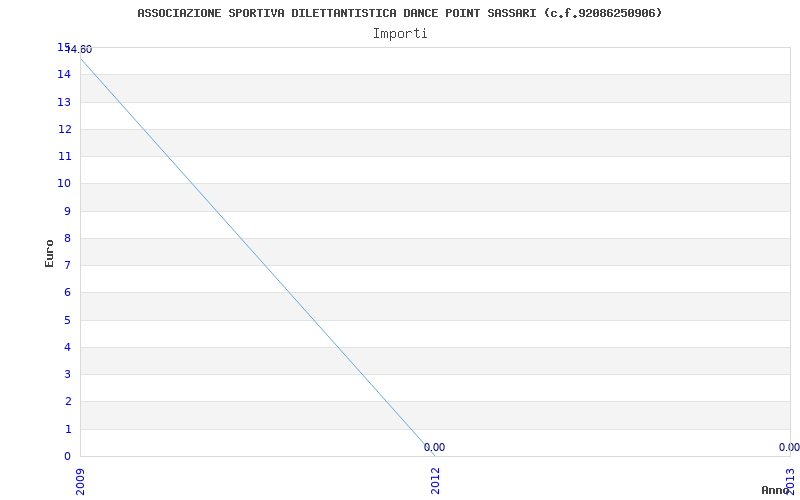Image resolution: width=800 pixels, height=500 pixels.
Task: Click y-axis tick label 12
Action: pyautogui.click(x=64, y=129)
